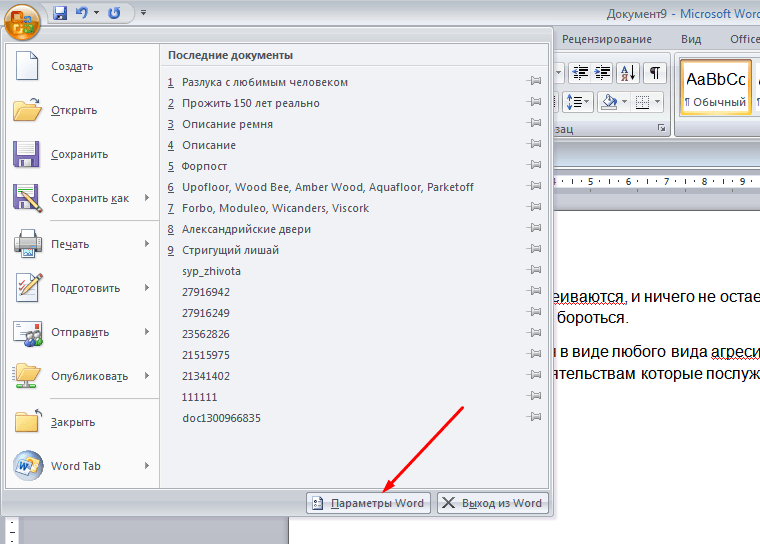Select 'Открыть' in the Office menu

[x=72, y=110]
